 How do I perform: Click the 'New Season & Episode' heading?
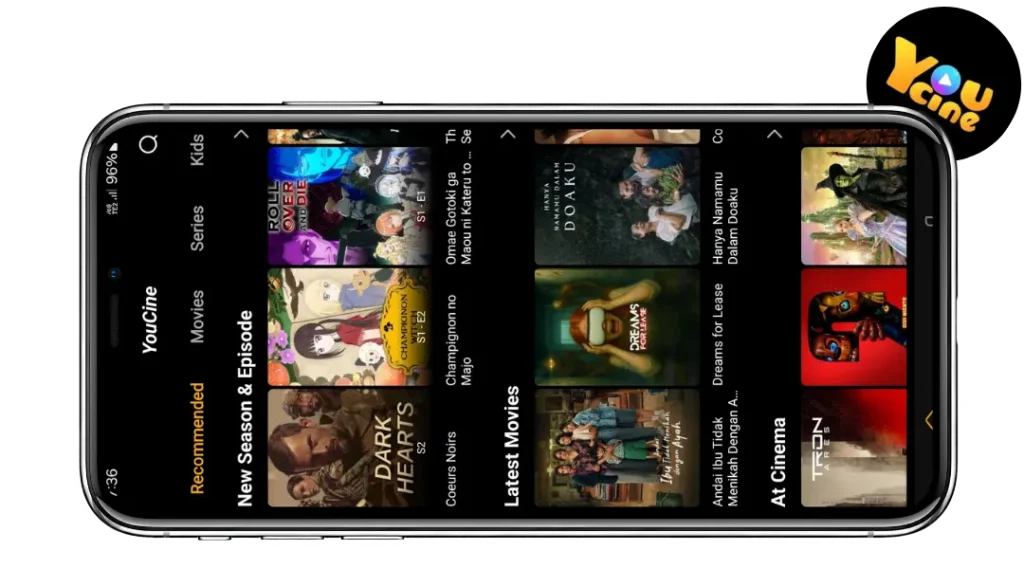pyautogui.click(x=245, y=408)
